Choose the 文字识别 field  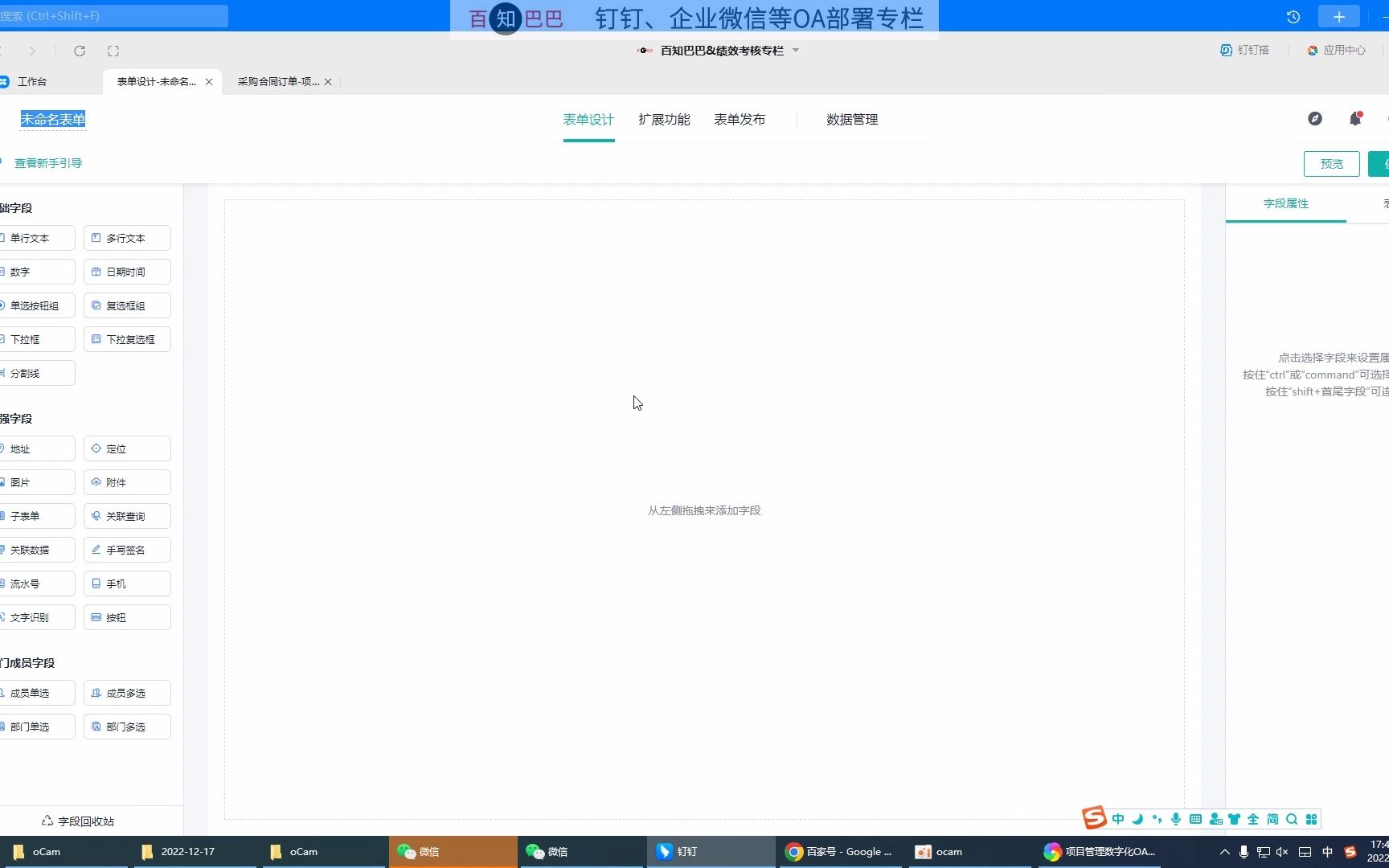(x=35, y=617)
